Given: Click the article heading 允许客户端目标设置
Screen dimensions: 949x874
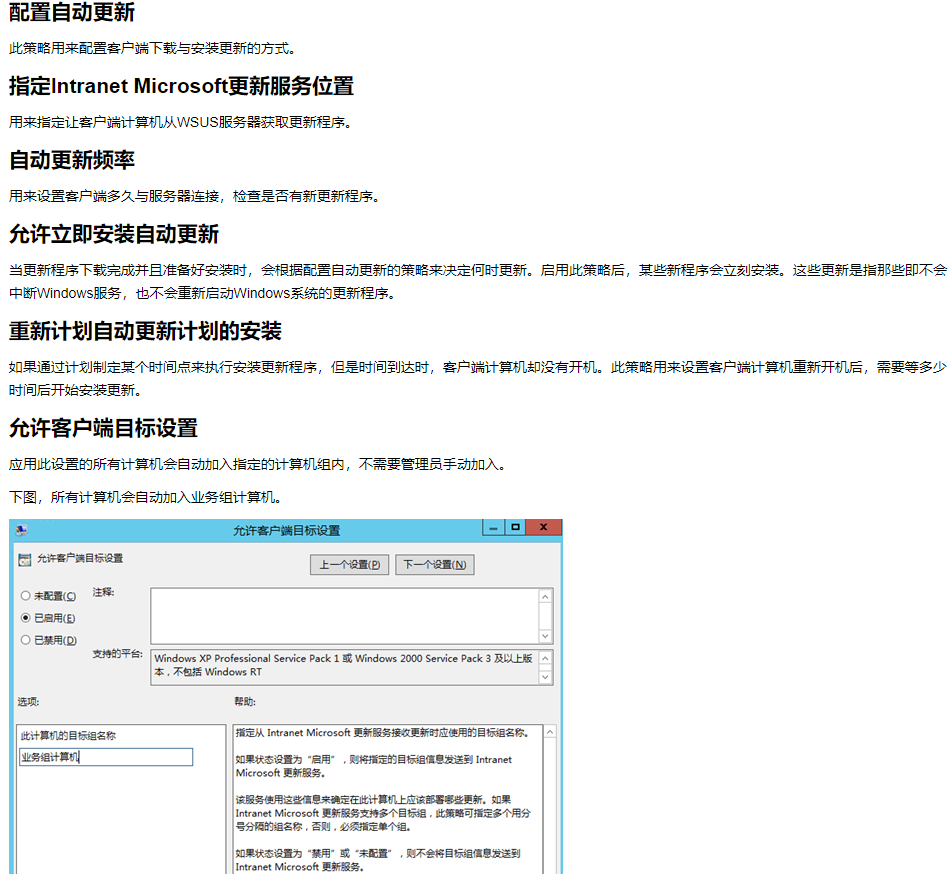Looking at the screenshot, I should 103,429.
